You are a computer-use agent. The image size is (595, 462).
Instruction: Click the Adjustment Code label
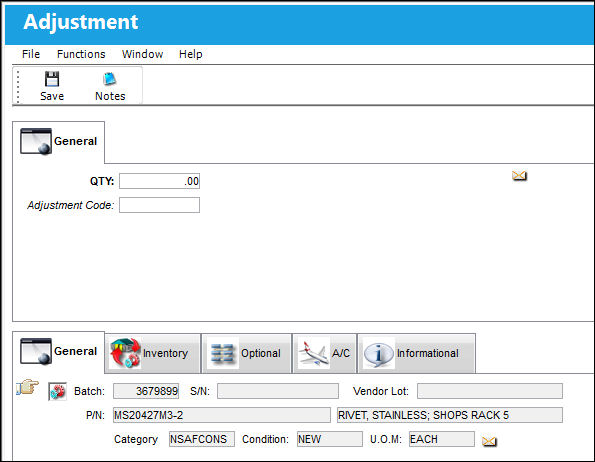(71, 205)
